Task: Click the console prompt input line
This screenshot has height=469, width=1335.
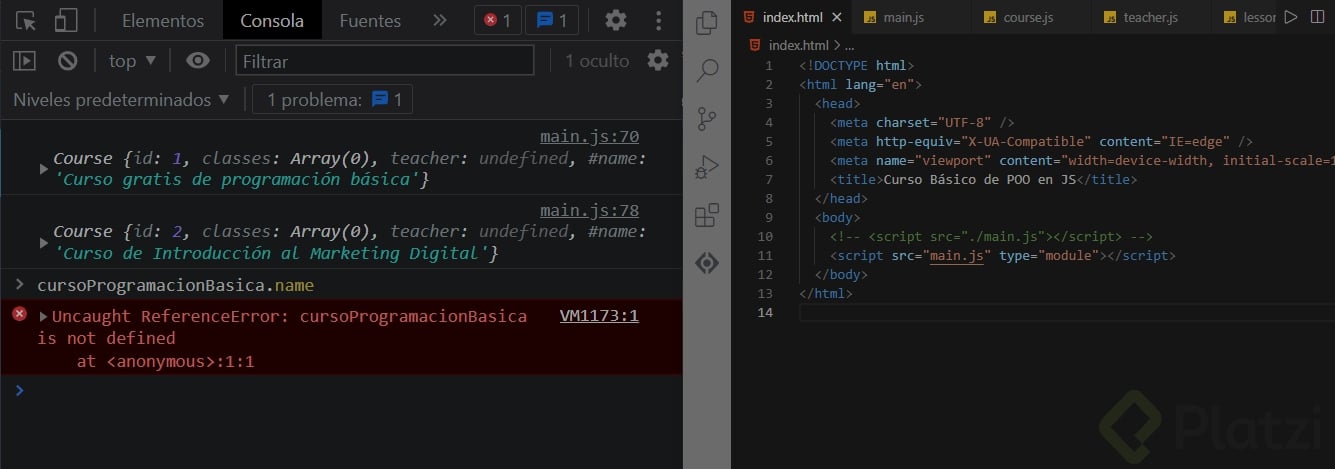Action: (340, 390)
